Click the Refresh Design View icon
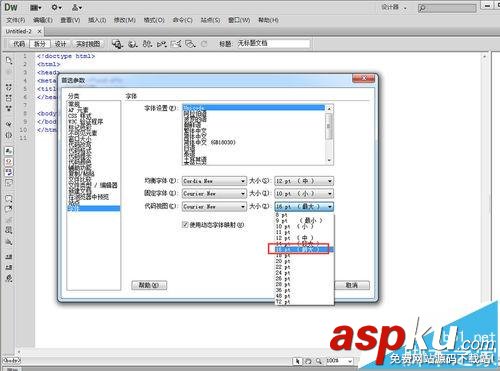500x371 pixels. [204, 44]
